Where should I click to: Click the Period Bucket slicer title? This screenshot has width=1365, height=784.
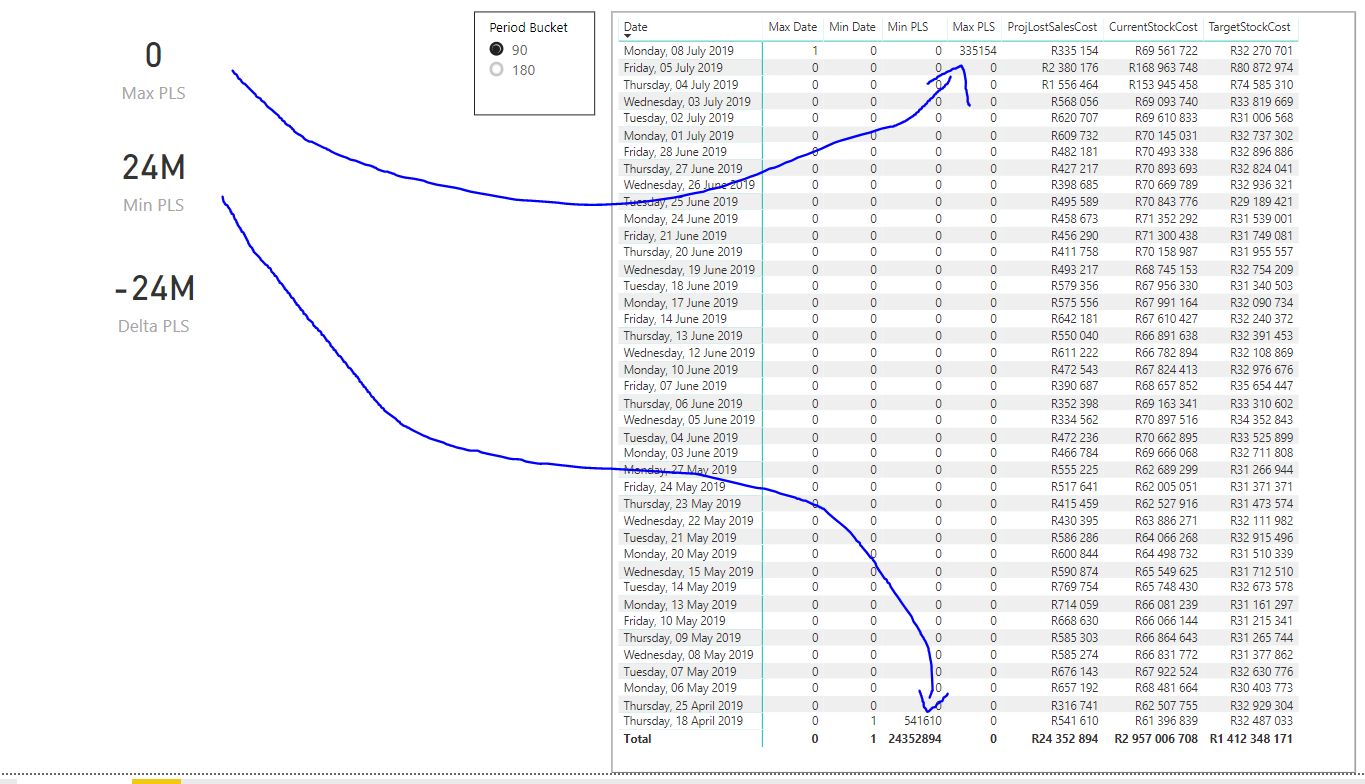(x=528, y=28)
